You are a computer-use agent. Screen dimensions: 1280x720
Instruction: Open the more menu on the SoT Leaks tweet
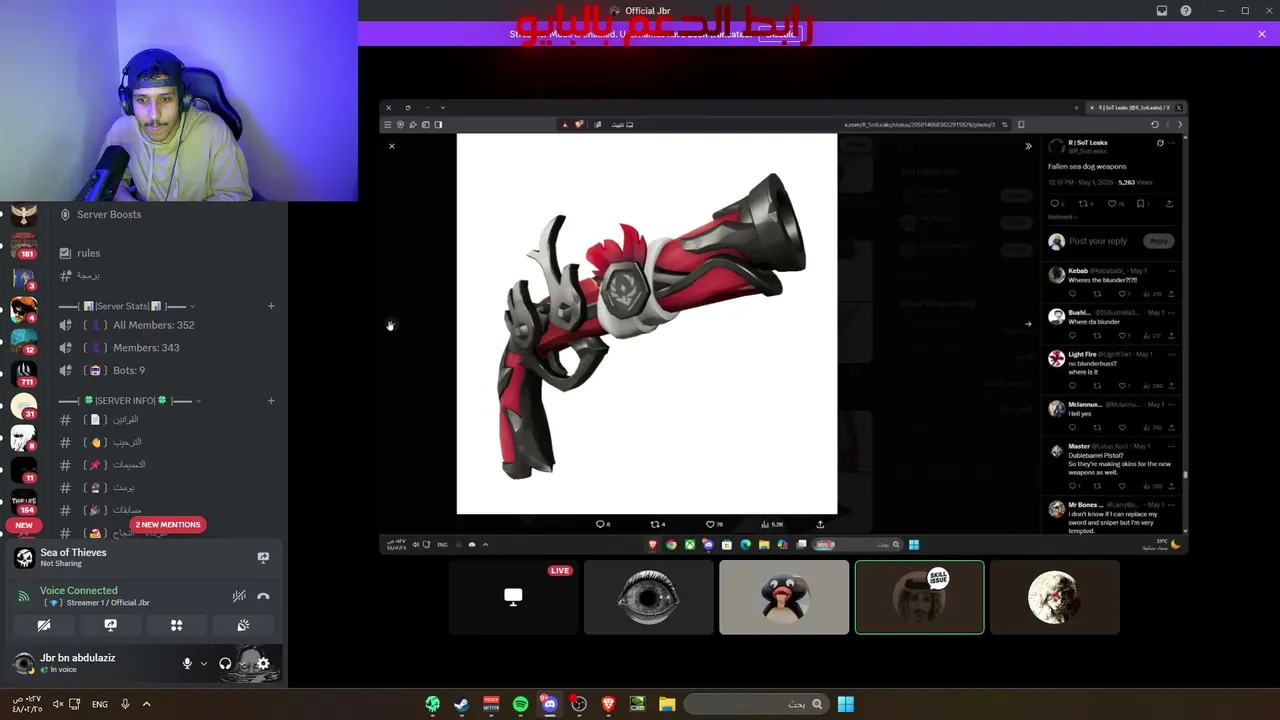click(1171, 143)
